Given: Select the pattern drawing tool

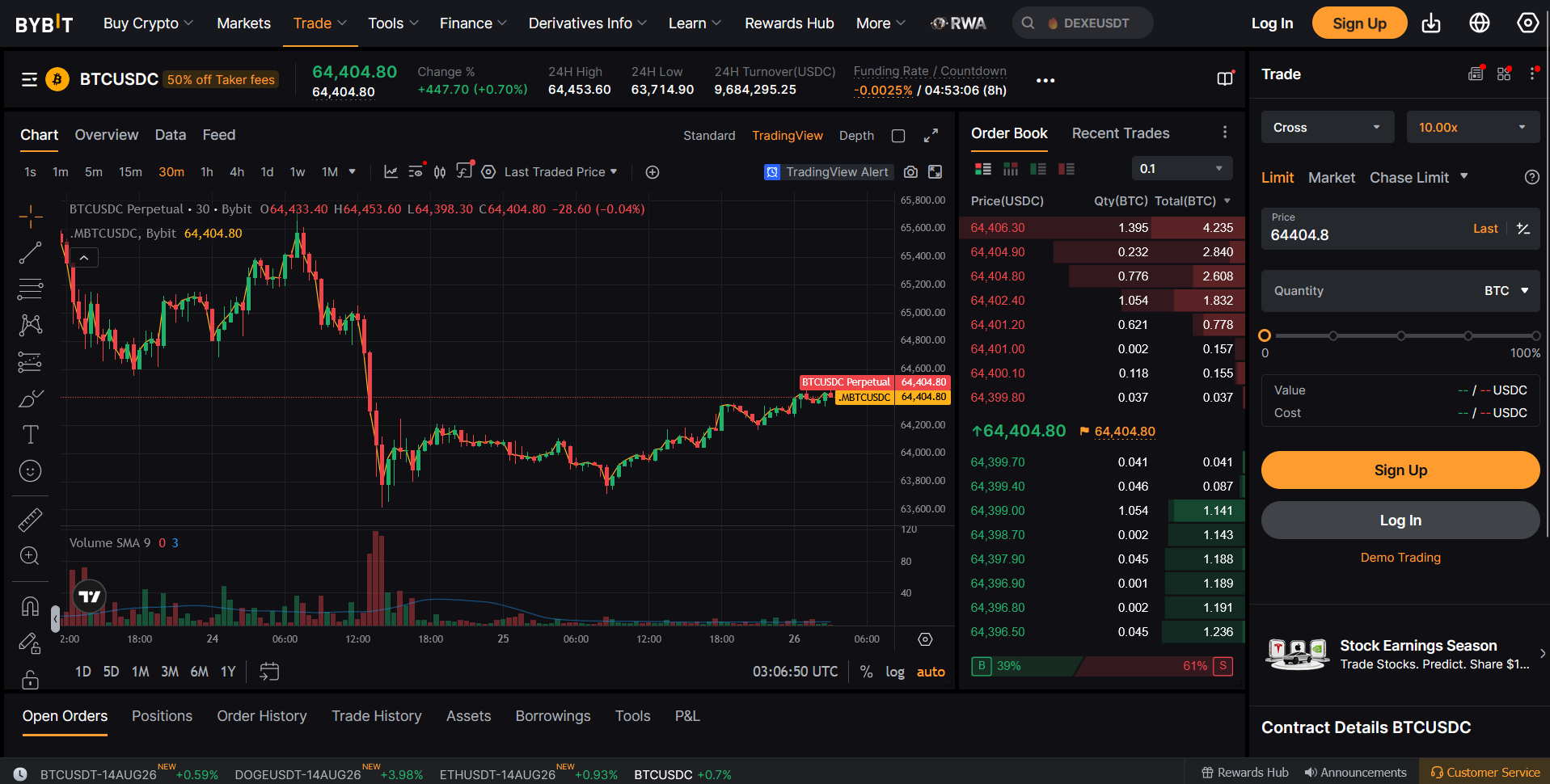Looking at the screenshot, I should (31, 325).
